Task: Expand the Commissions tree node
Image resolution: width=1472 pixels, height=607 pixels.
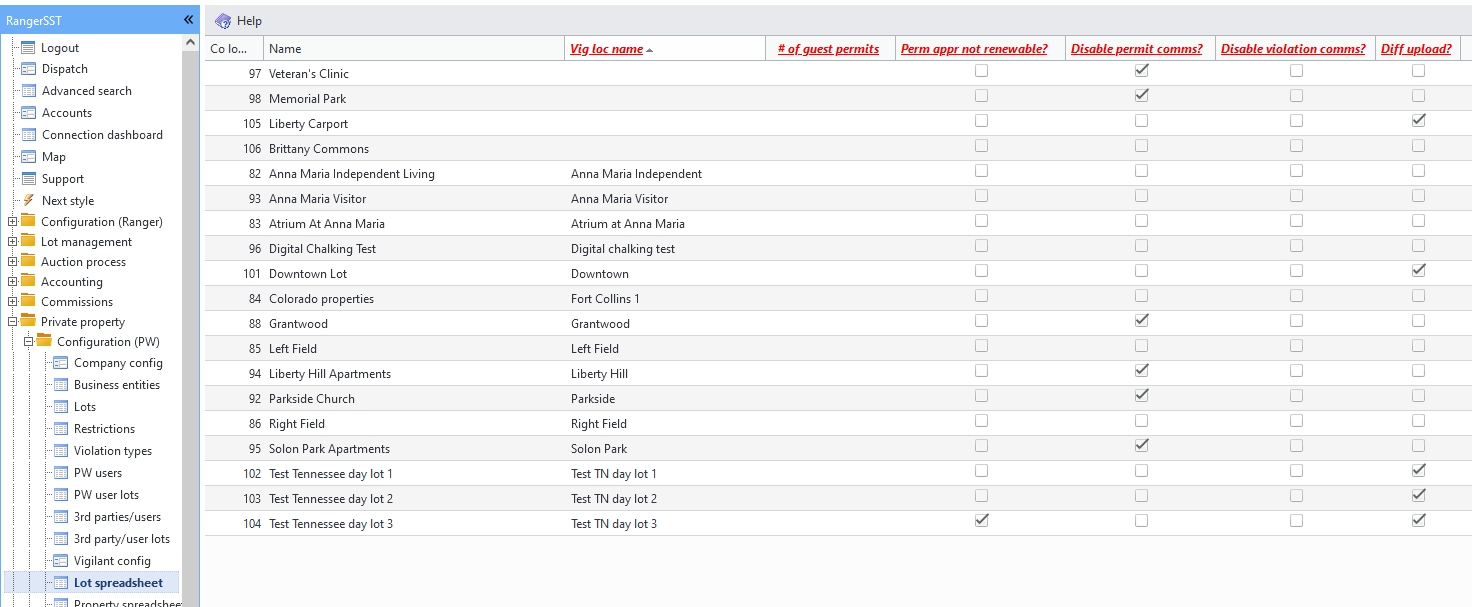Action: click(x=12, y=302)
